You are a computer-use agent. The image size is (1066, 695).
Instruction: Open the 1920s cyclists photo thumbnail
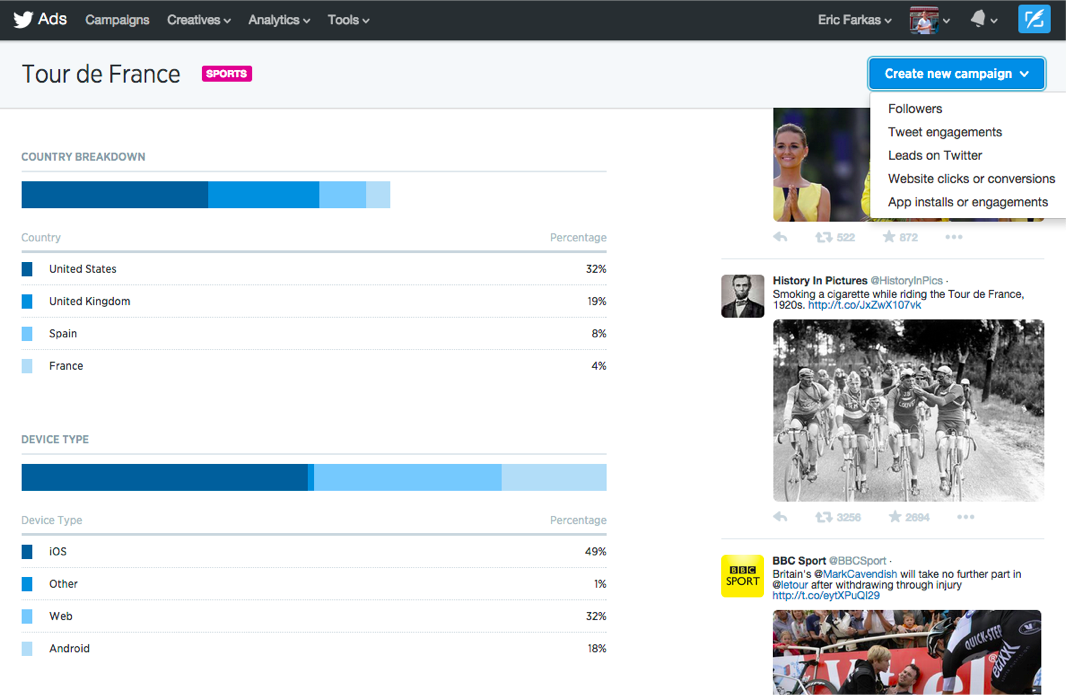tap(908, 410)
